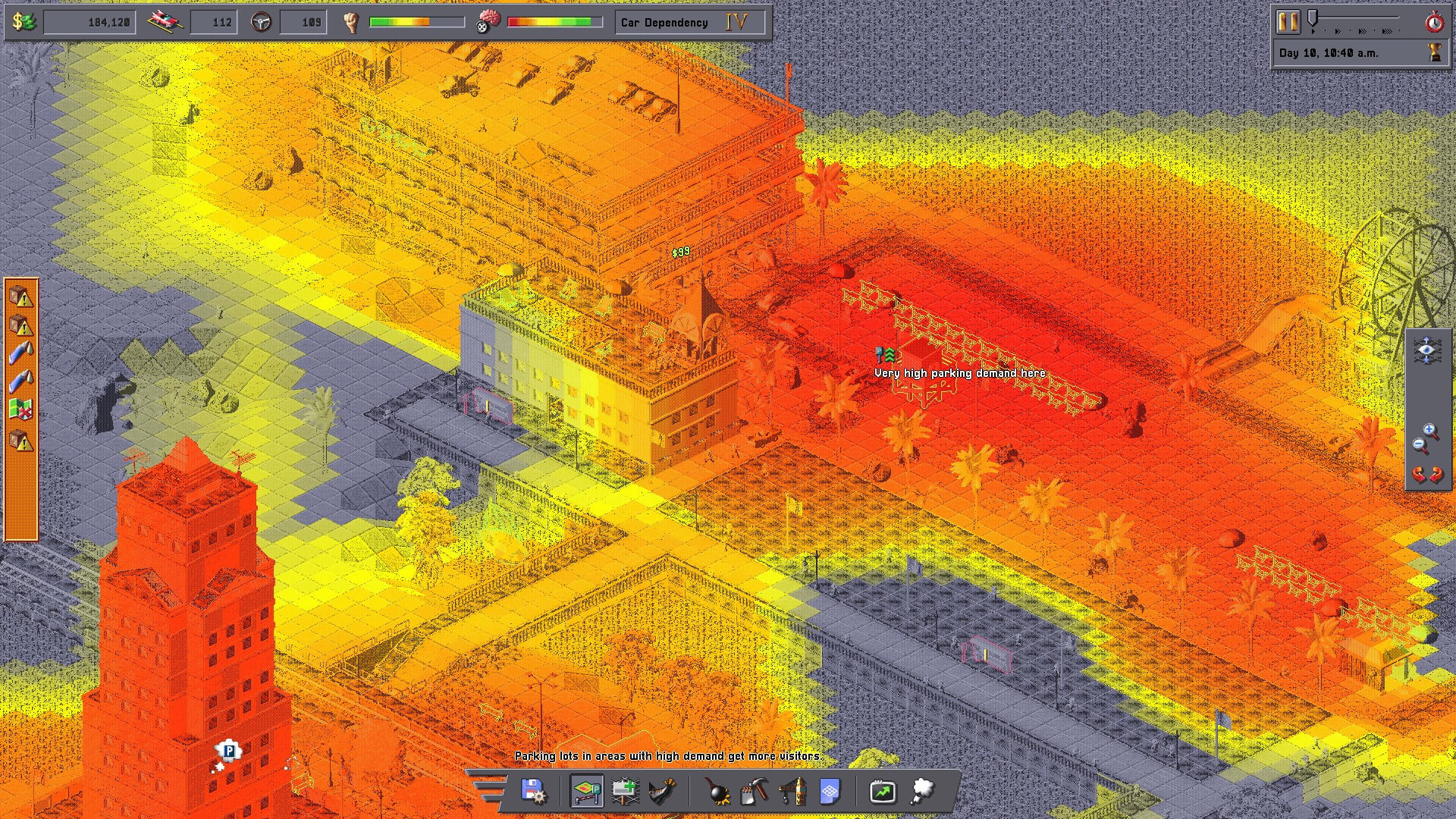Click the striped menu handle on bottom toolbar
Screen dimensions: 1456x819
489,789
